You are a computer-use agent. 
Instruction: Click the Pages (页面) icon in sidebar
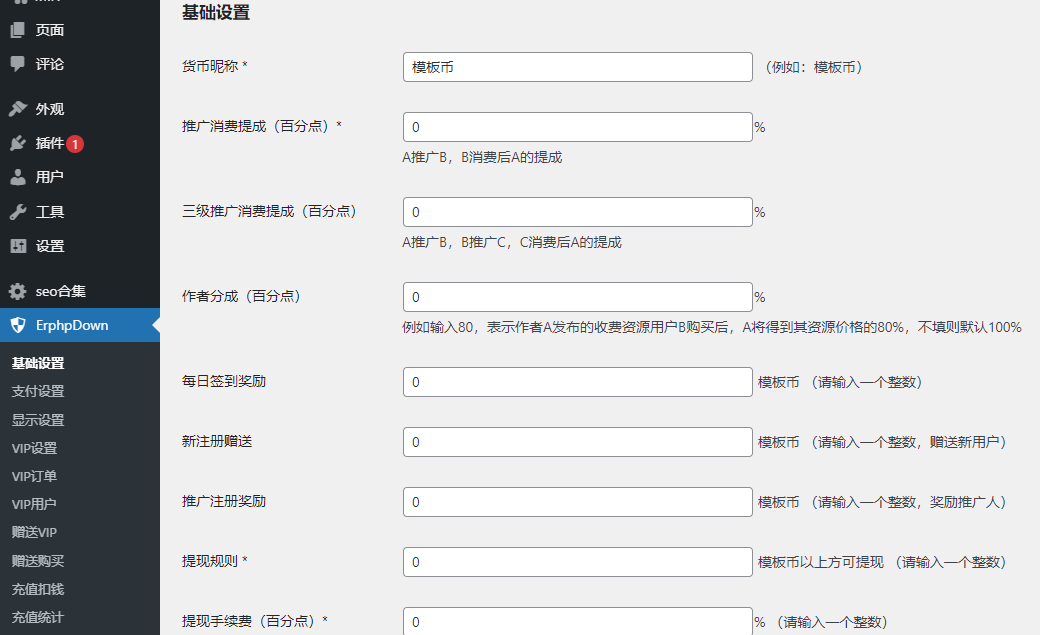tap(18, 30)
